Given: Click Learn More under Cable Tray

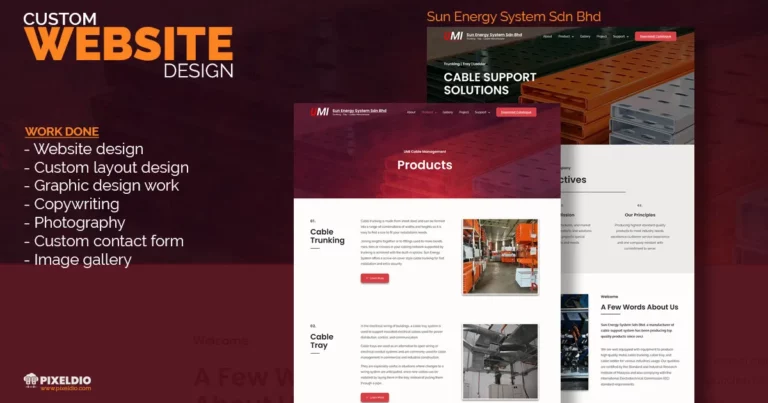Looking at the screenshot, I should click(375, 397).
